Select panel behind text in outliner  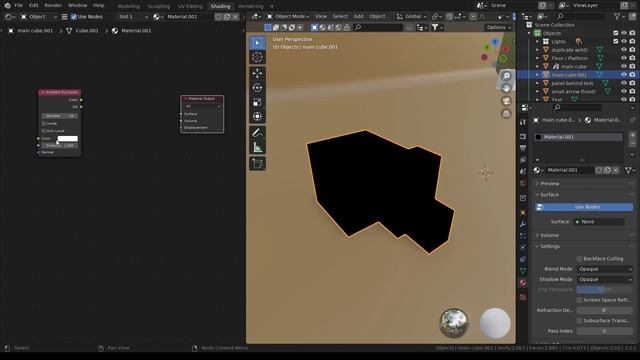coord(572,83)
